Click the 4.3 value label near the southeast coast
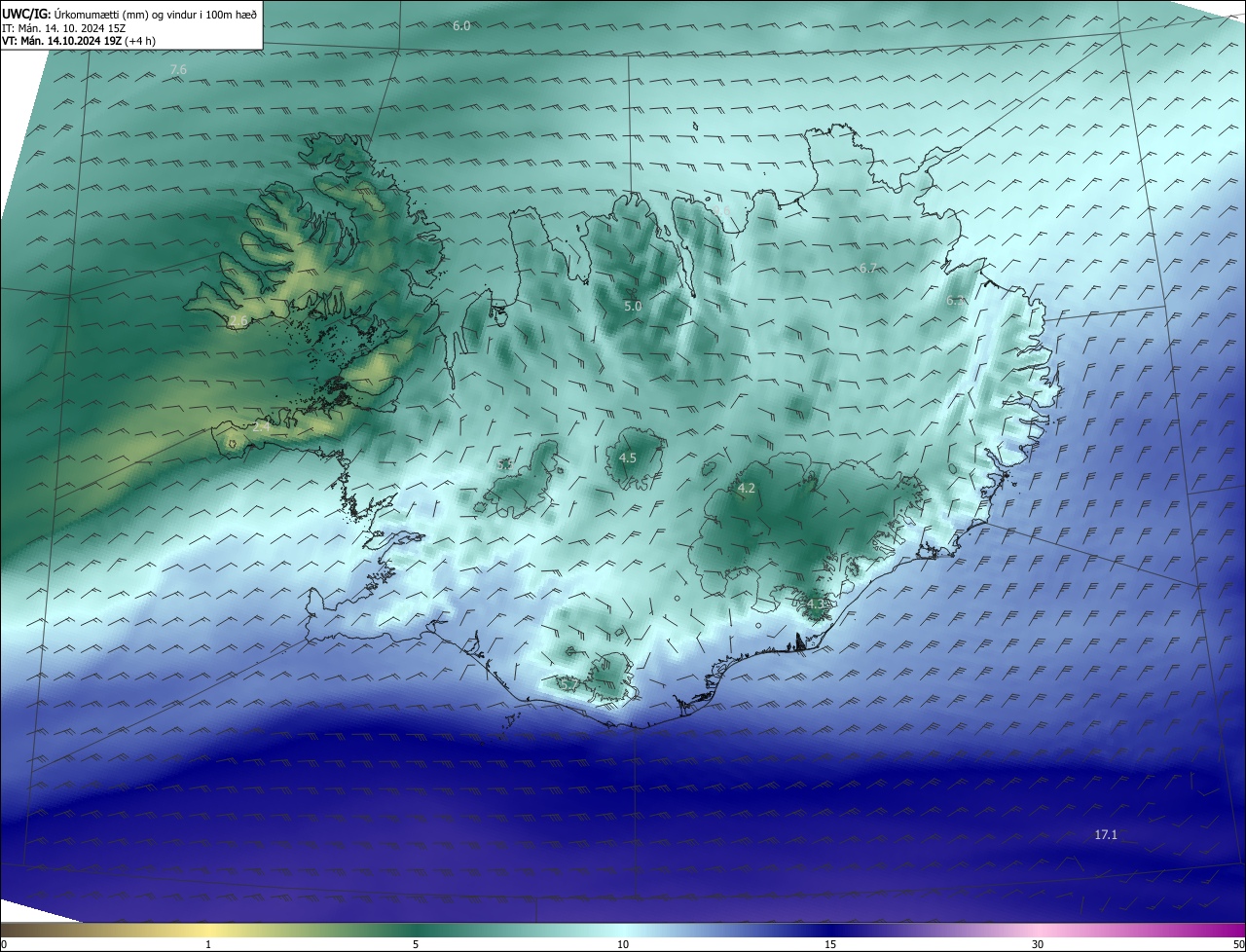1246x952 pixels. [x=816, y=604]
